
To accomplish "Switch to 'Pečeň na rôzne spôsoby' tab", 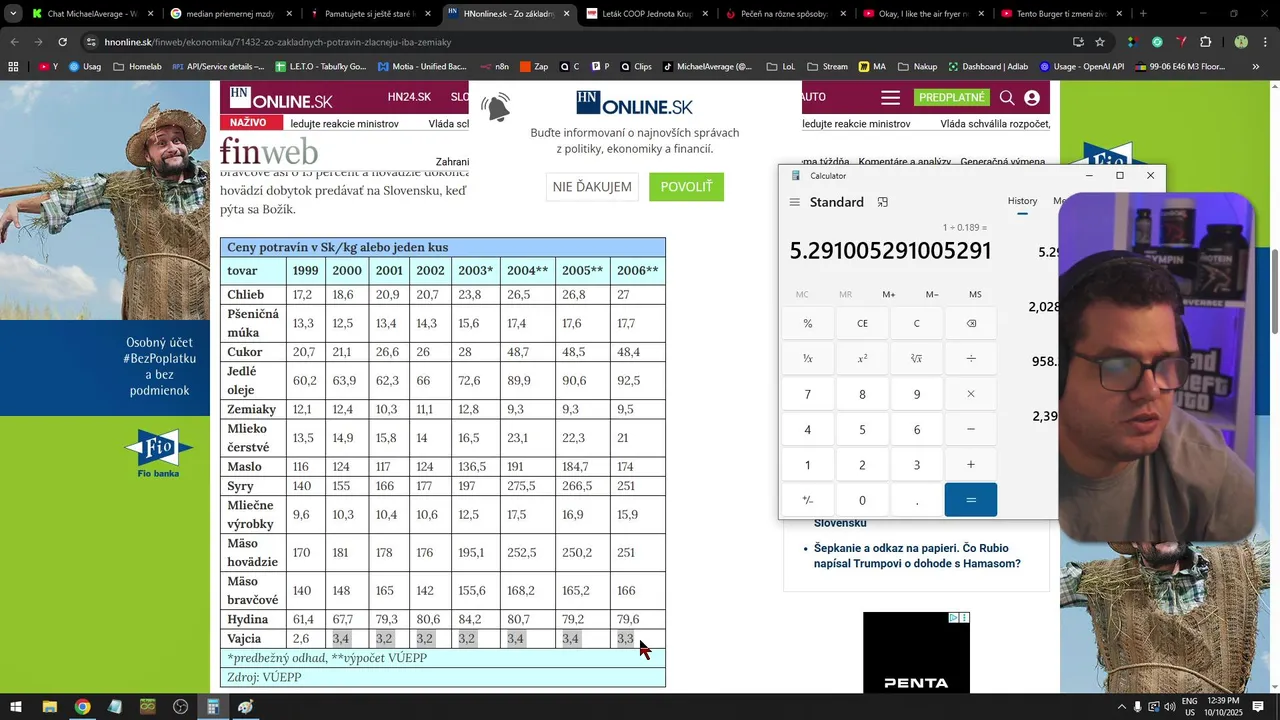I will click(x=786, y=14).
